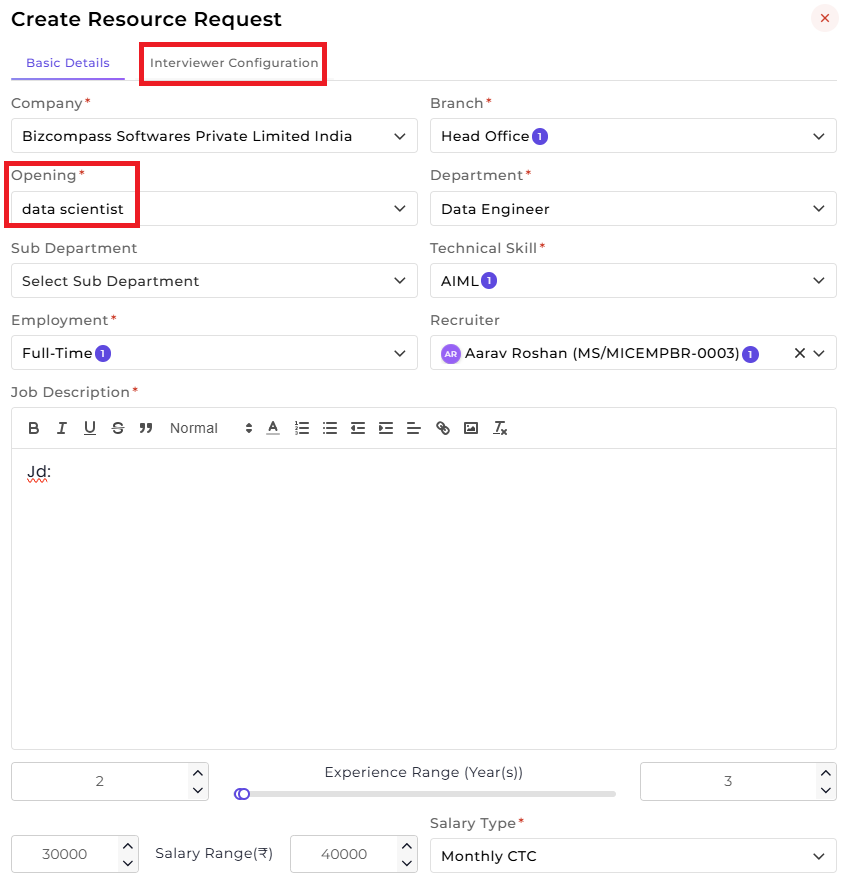This screenshot has width=846, height=873.
Task: Clear text formatting in the editor
Action: (500, 428)
